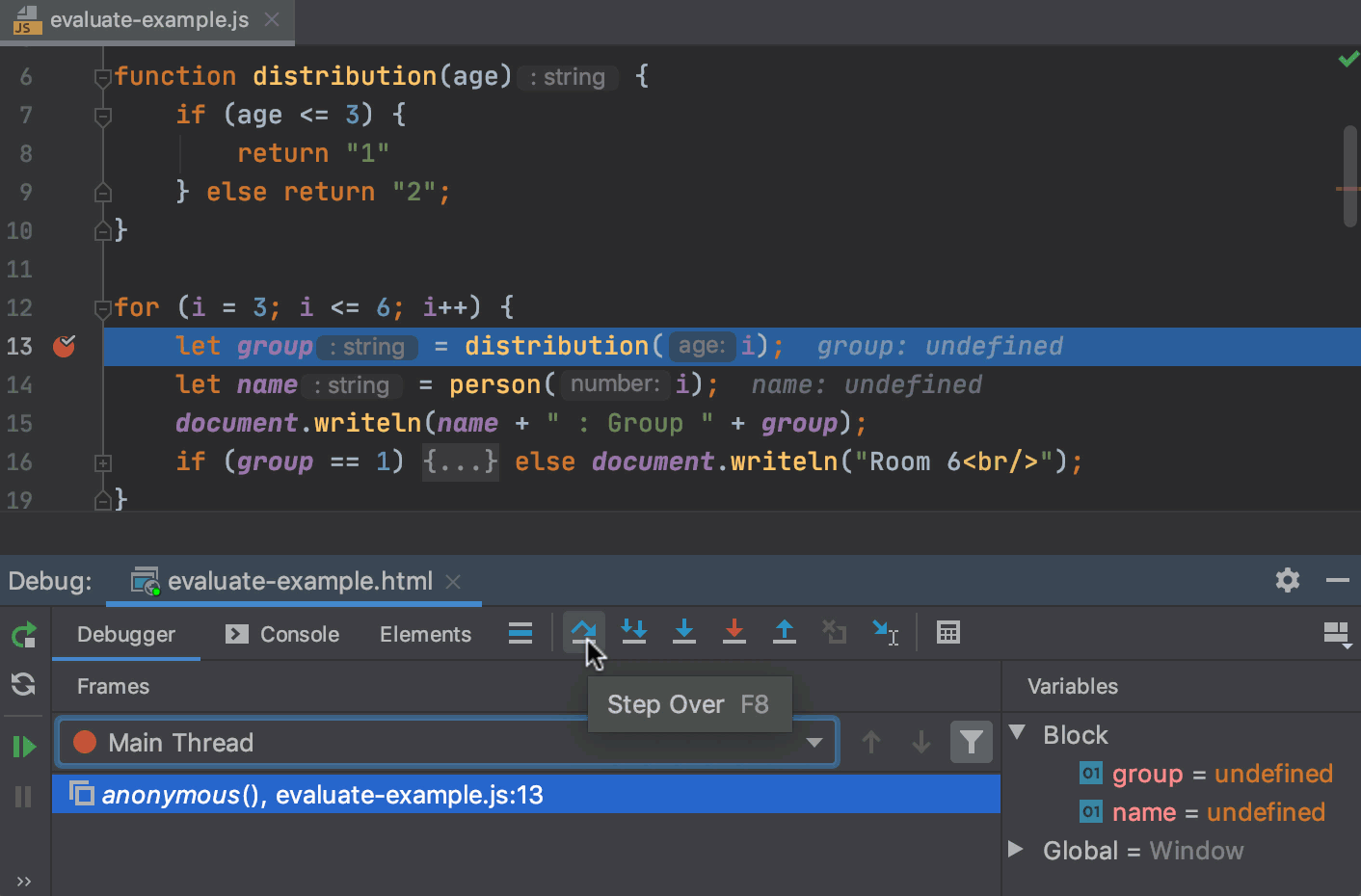The width and height of the screenshot is (1361, 896).
Task: Click the Rerun debug session icon
Action: [24, 634]
